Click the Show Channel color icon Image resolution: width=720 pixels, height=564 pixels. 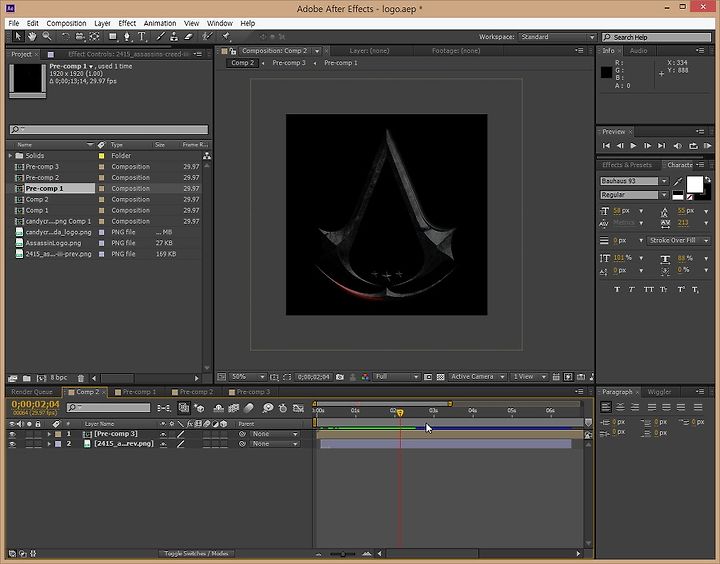click(x=365, y=377)
